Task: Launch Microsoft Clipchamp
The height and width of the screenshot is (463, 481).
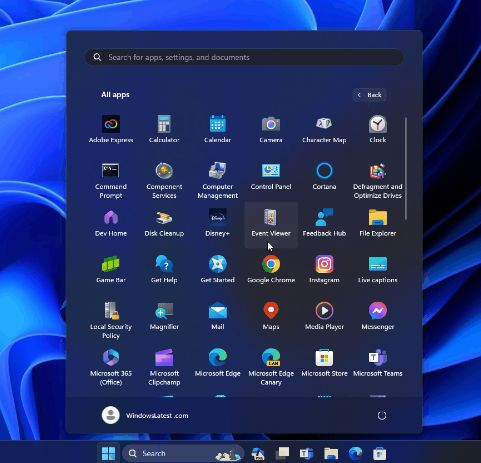Action: tap(164, 367)
